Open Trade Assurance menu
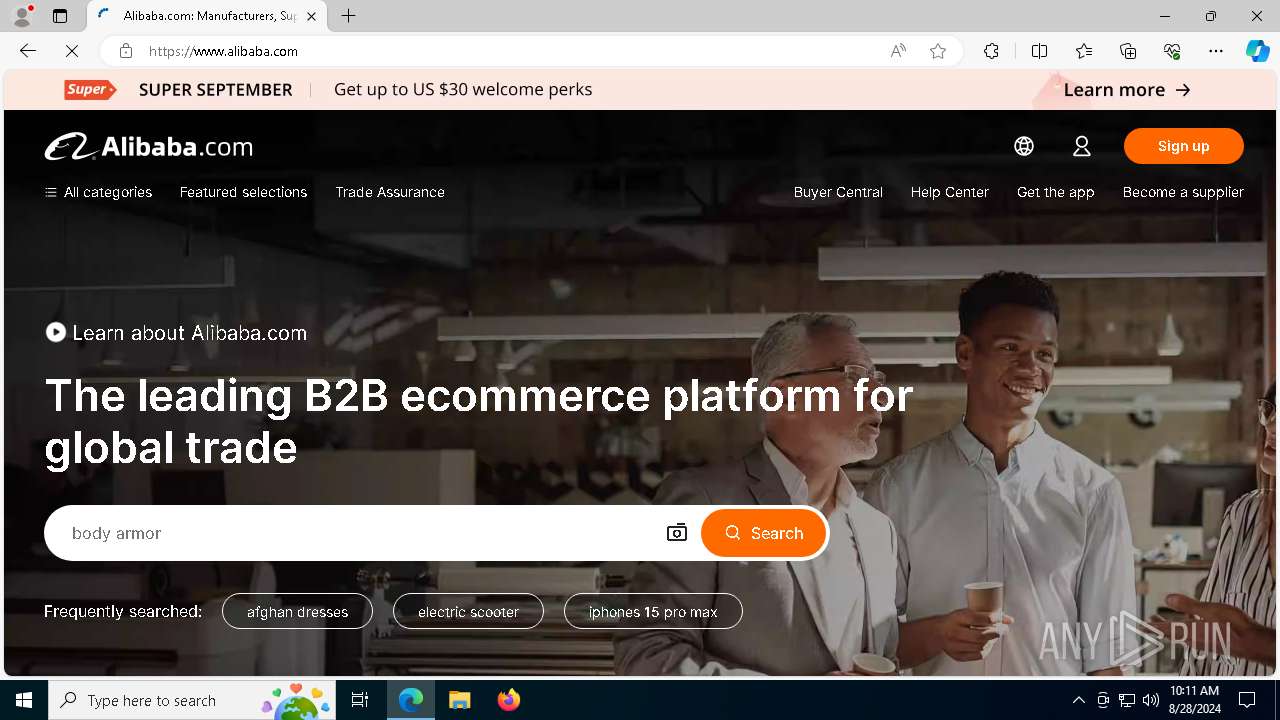The height and width of the screenshot is (720, 1280). click(390, 192)
